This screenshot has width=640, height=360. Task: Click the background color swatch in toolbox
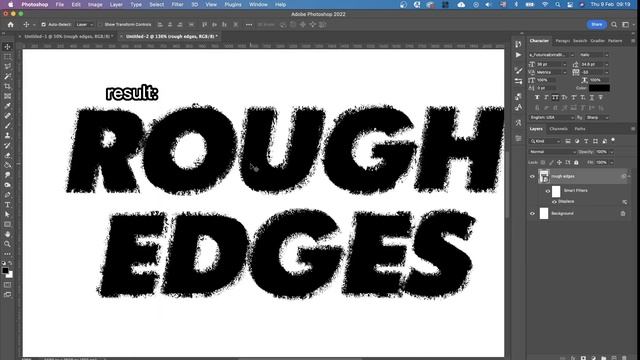coord(10,276)
